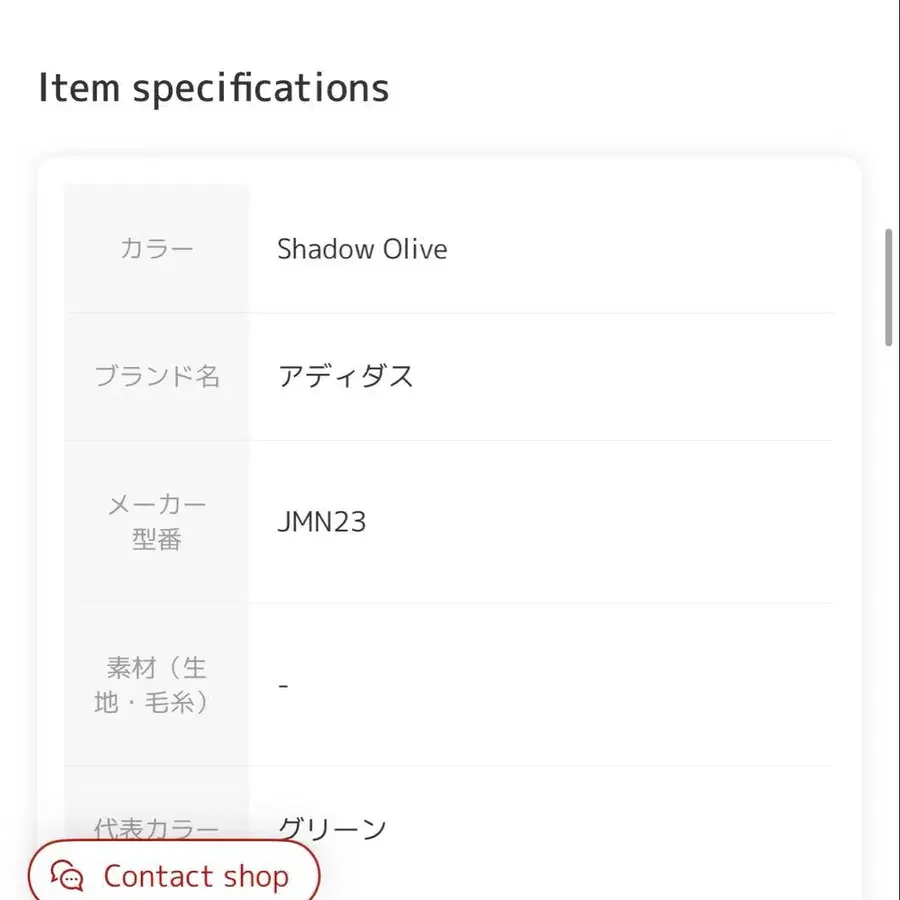Select the JMN23 model number value
This screenshot has width=900, height=900.
tap(322, 521)
